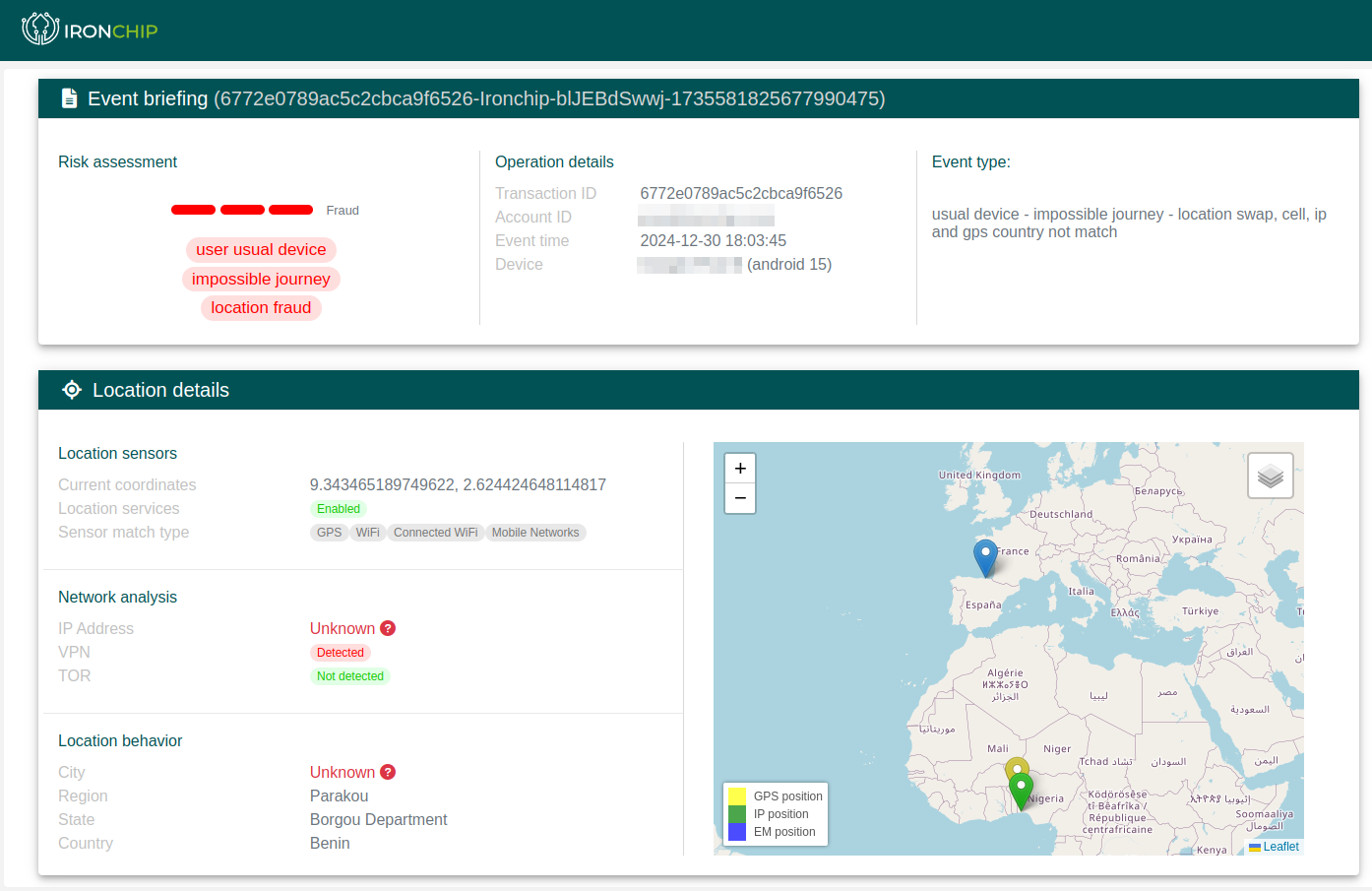The image size is (1372, 891).
Task: Click the Location details crosshair icon
Action: [72, 390]
